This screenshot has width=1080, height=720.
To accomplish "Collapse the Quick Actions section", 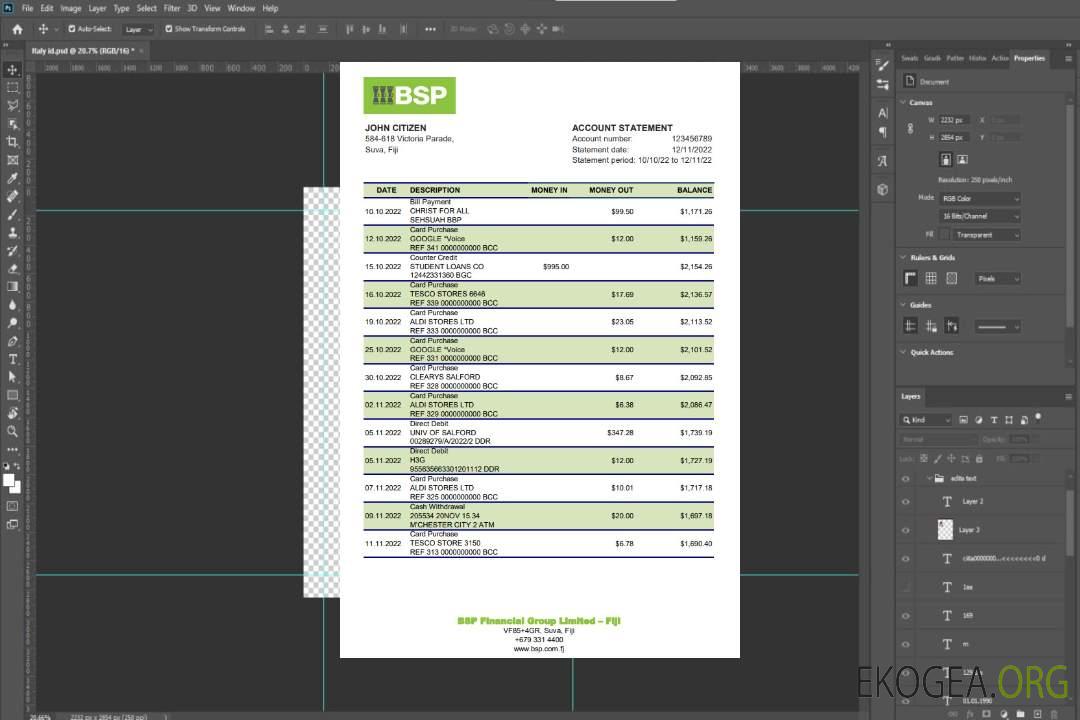I will click(904, 352).
